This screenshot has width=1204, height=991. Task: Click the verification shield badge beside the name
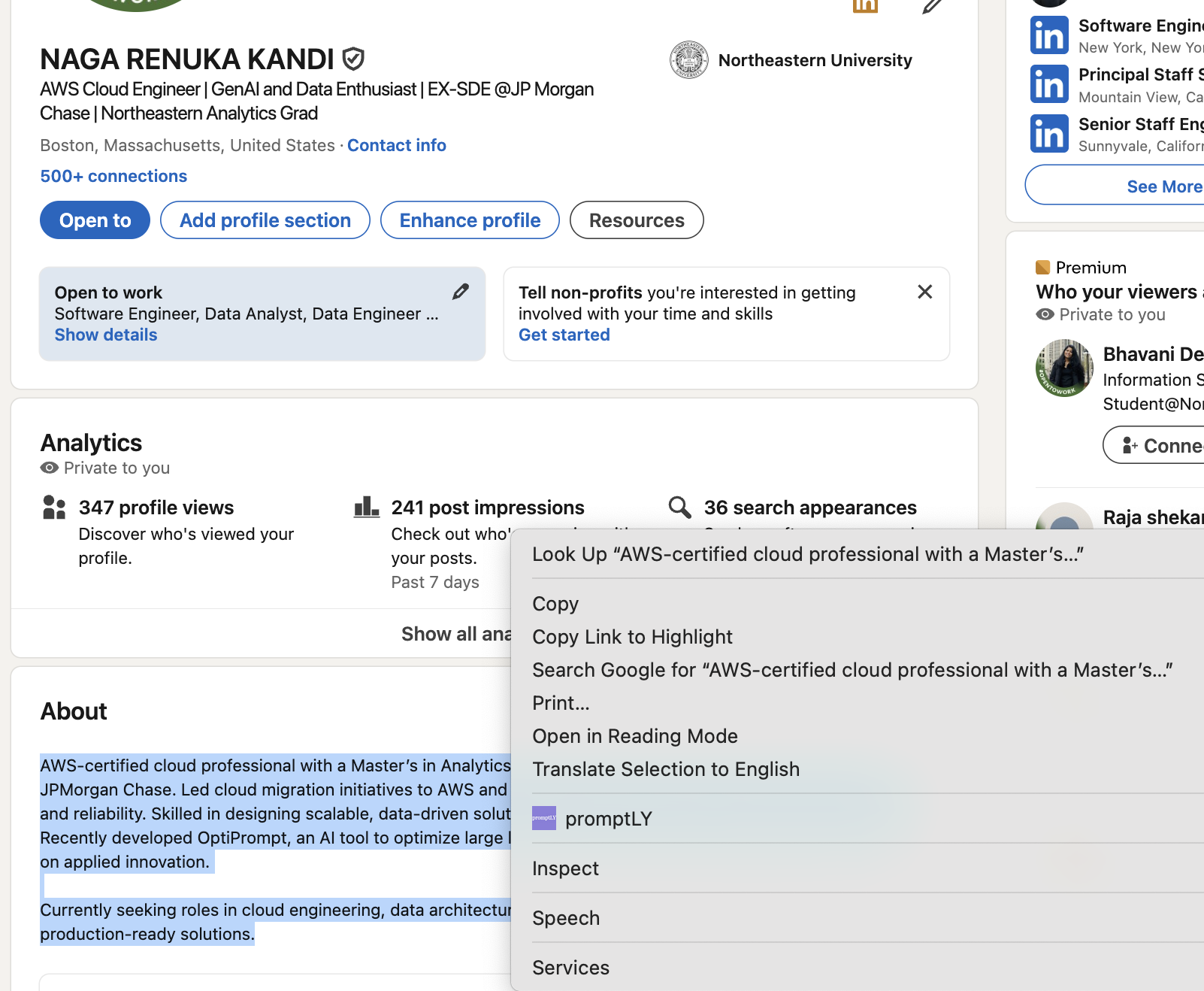tap(353, 59)
